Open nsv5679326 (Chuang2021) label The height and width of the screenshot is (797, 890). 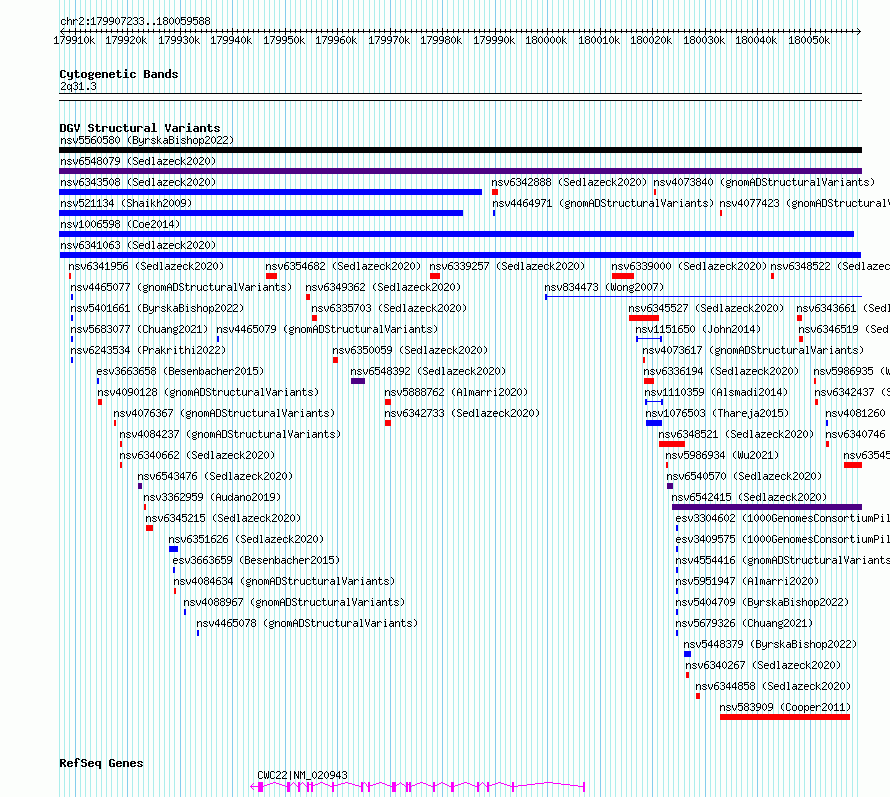coord(744,623)
